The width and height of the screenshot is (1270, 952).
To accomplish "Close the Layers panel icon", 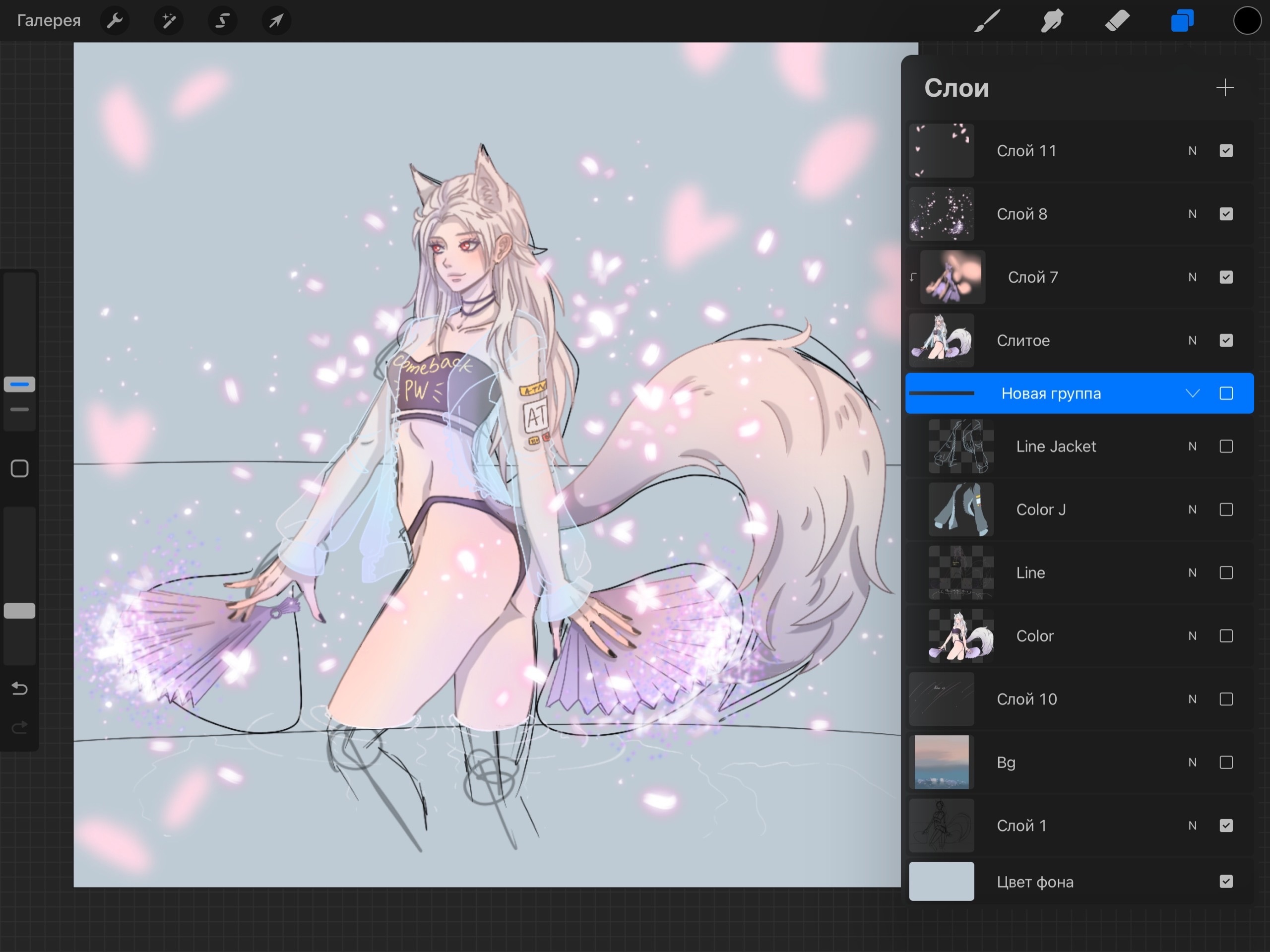I will coord(1182,21).
